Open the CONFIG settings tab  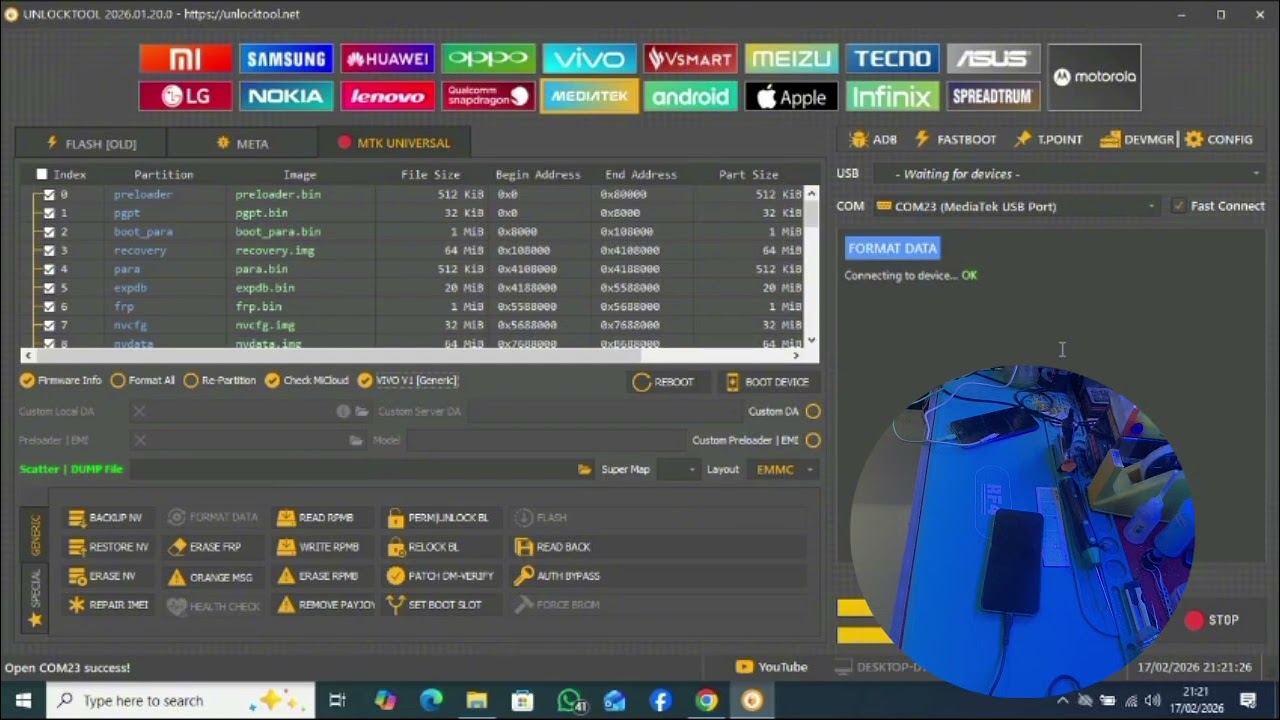[1219, 140]
